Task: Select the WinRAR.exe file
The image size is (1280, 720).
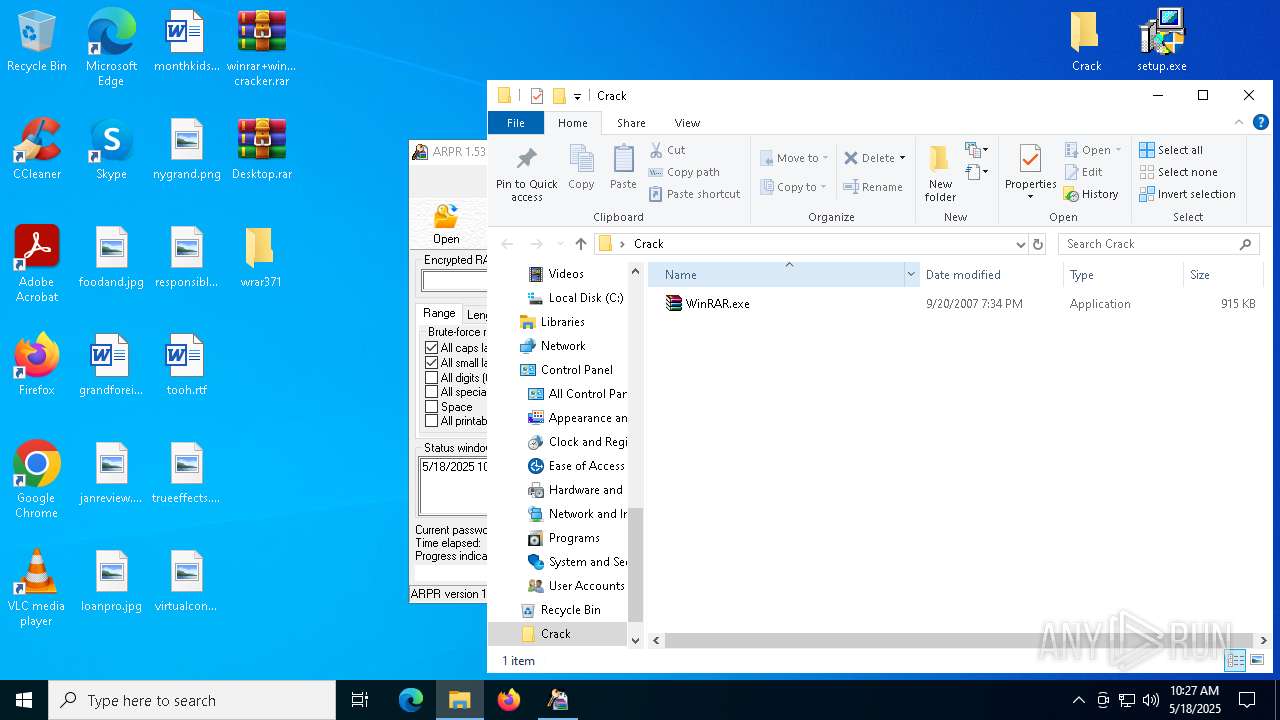Action: tap(707, 304)
